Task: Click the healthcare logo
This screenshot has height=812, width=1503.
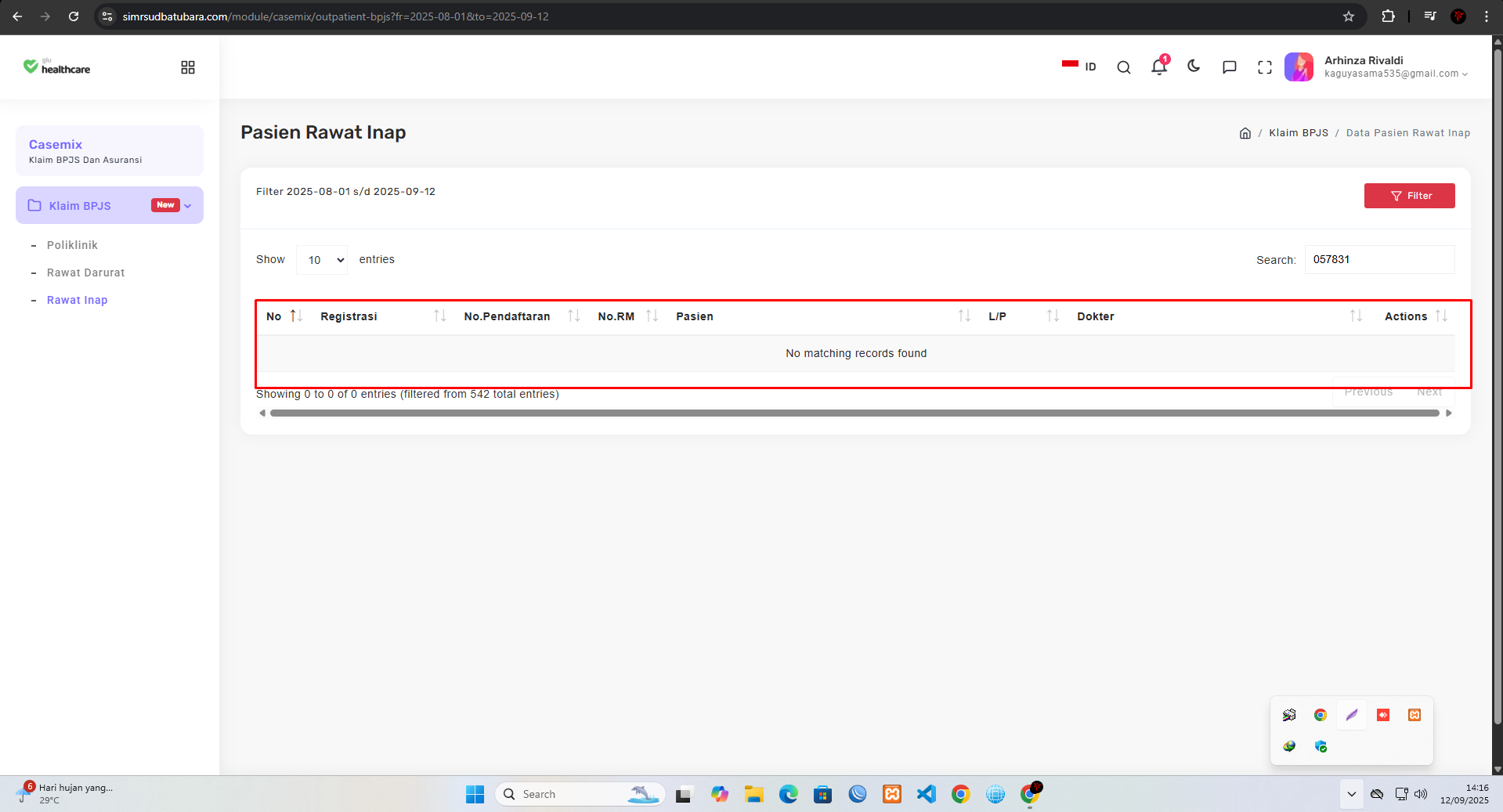Action: [x=56, y=67]
